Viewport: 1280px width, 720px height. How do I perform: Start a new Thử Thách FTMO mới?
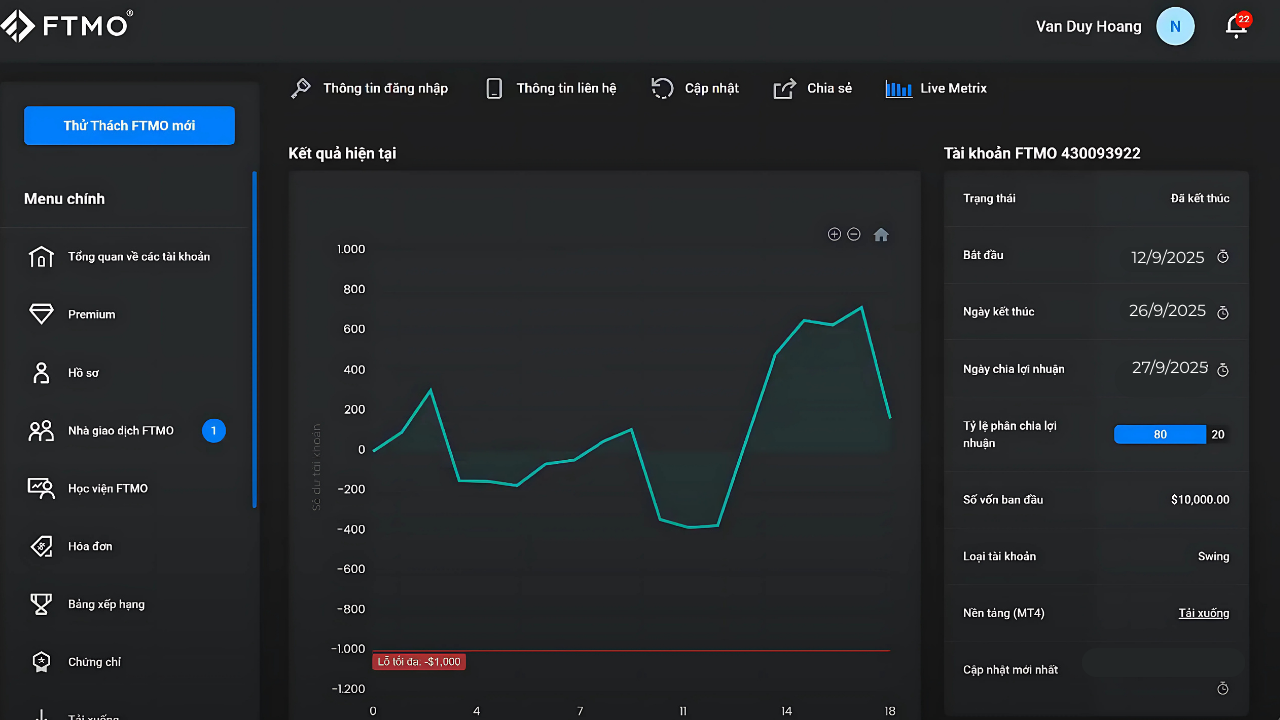pyautogui.click(x=129, y=126)
